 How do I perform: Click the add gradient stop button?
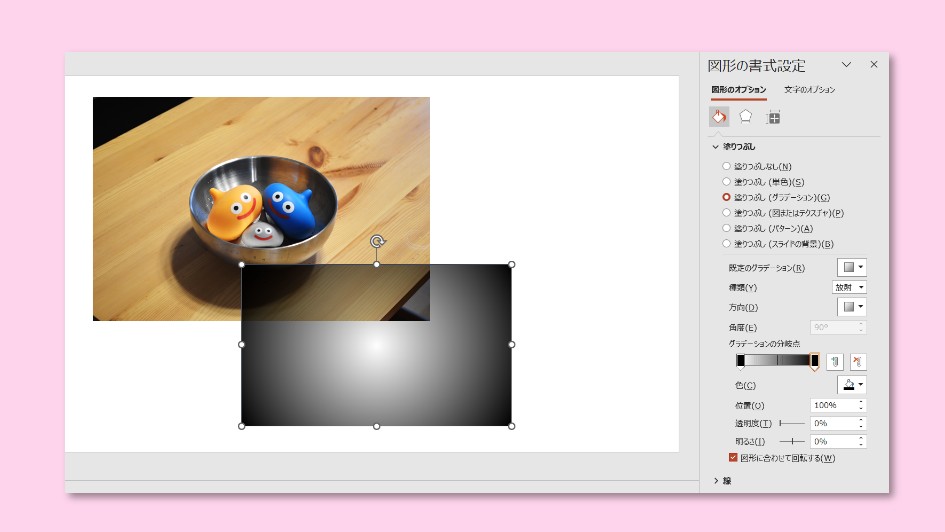[x=835, y=361]
